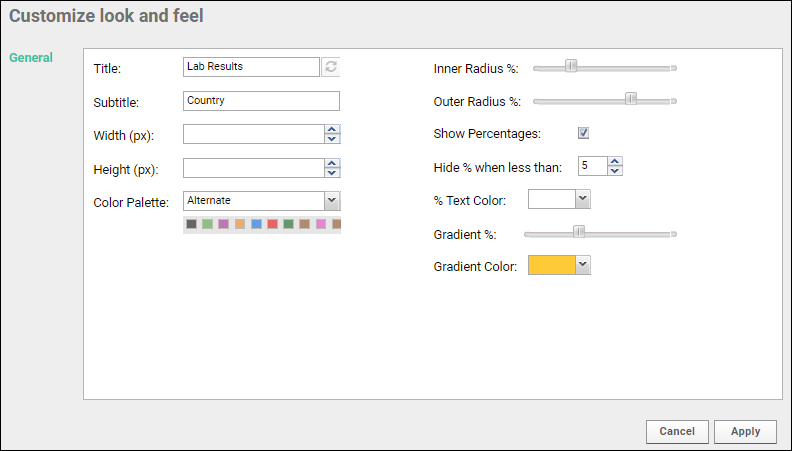This screenshot has width=792, height=451.
Task: Expand the % Text Color picker
Action: (582, 199)
